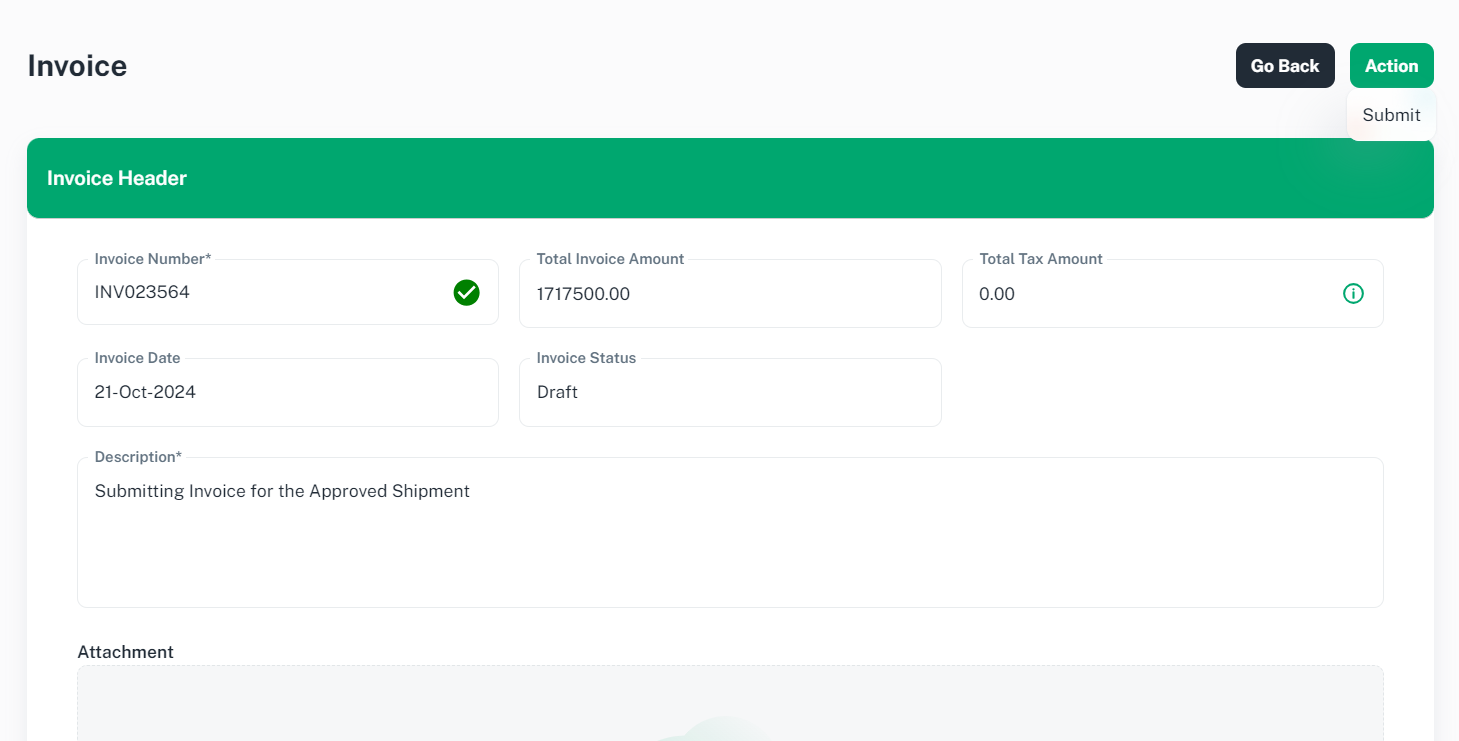Click the Invoice Header section bar

pyautogui.click(x=729, y=178)
